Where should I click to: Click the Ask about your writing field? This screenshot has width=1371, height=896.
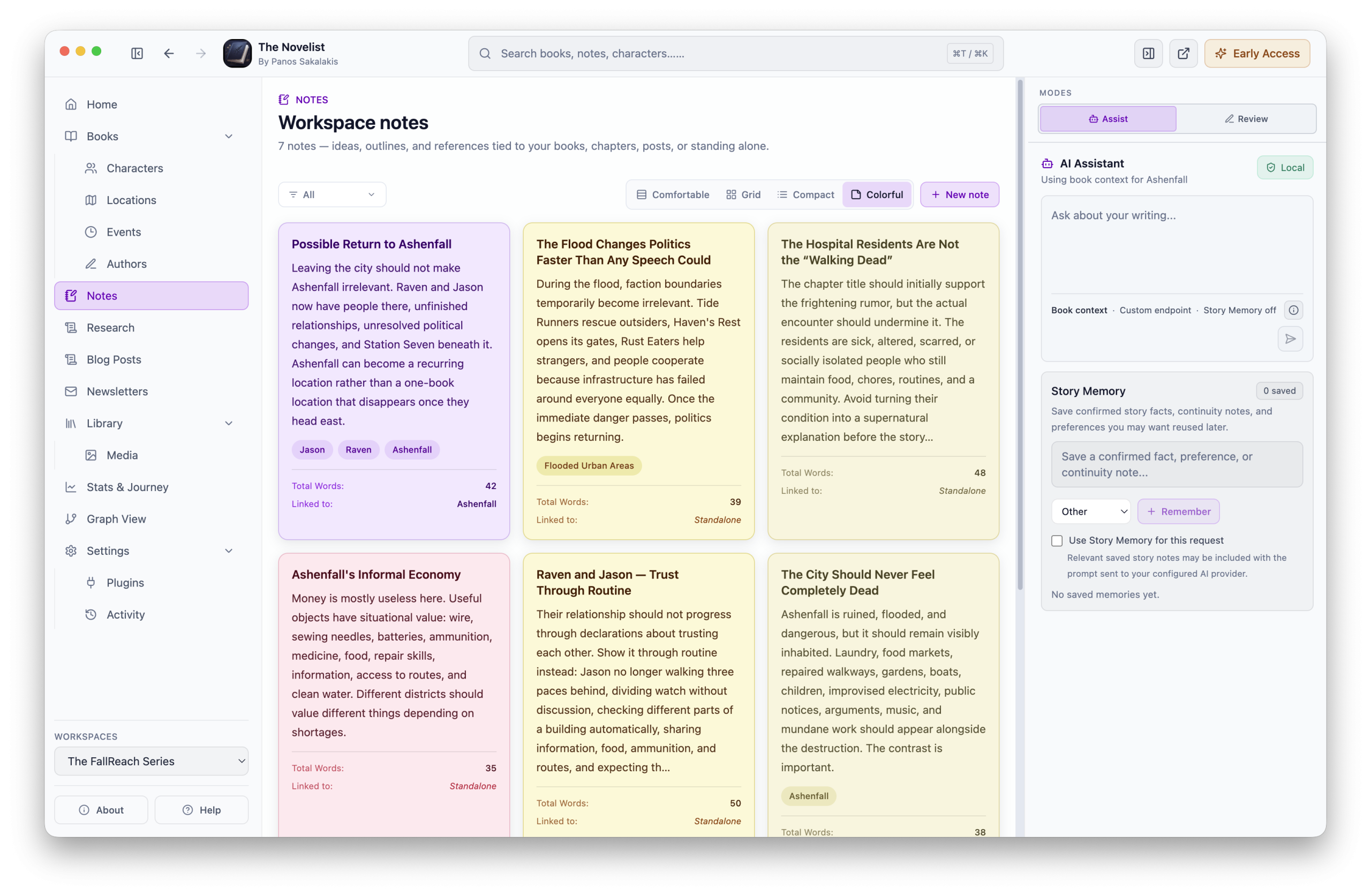point(1176,244)
